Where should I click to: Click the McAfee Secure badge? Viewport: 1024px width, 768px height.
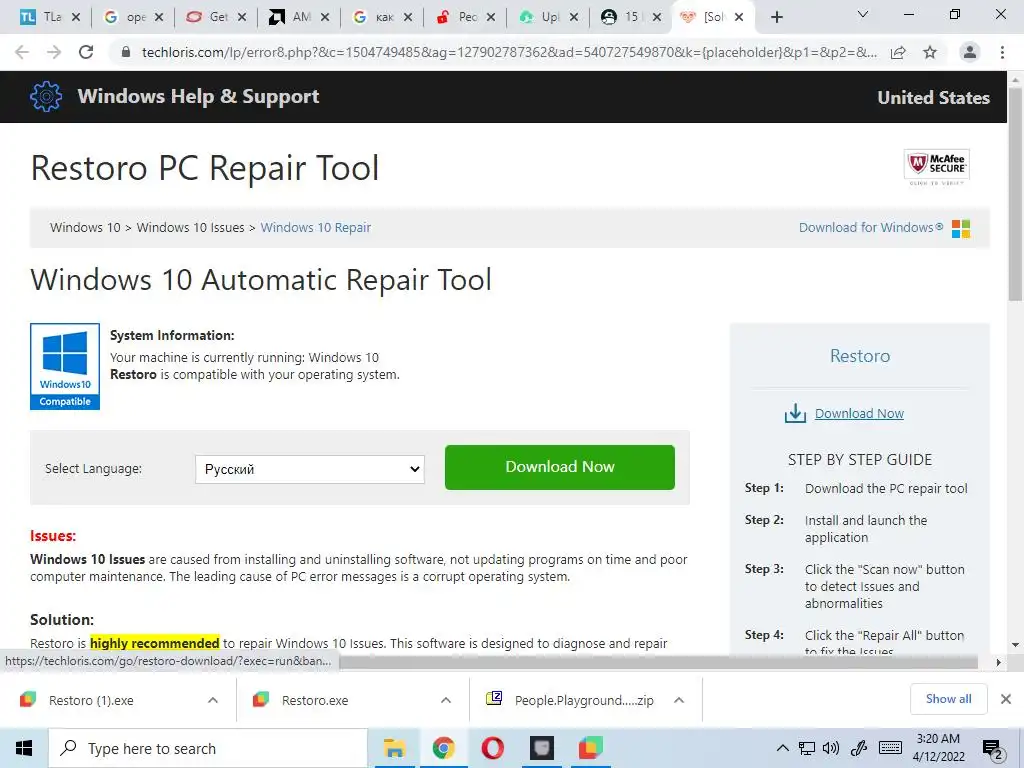click(936, 167)
